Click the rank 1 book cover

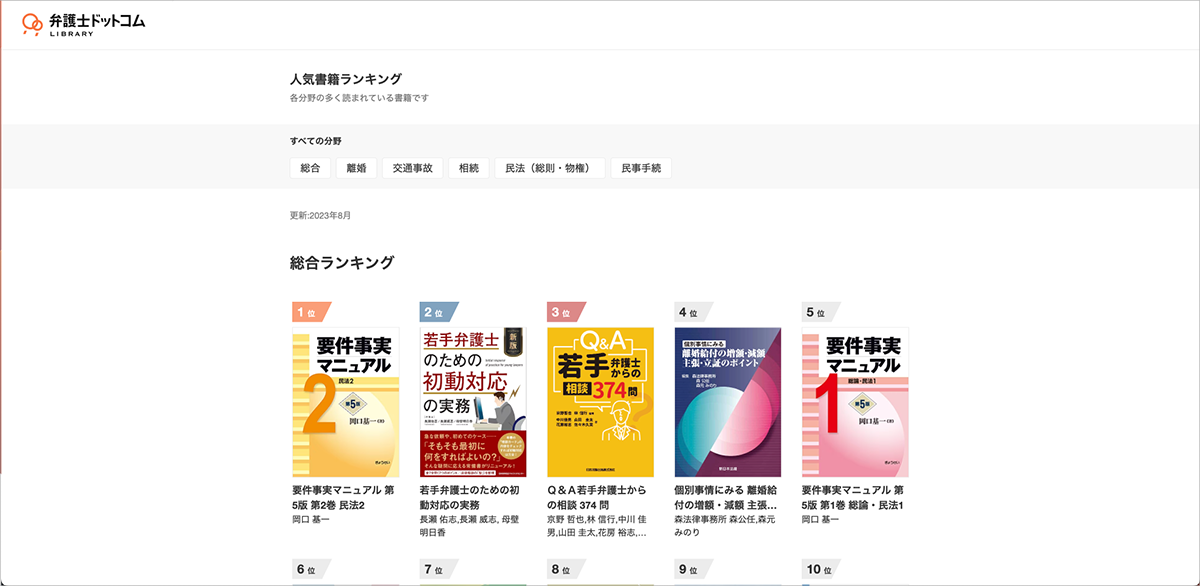[345, 400]
